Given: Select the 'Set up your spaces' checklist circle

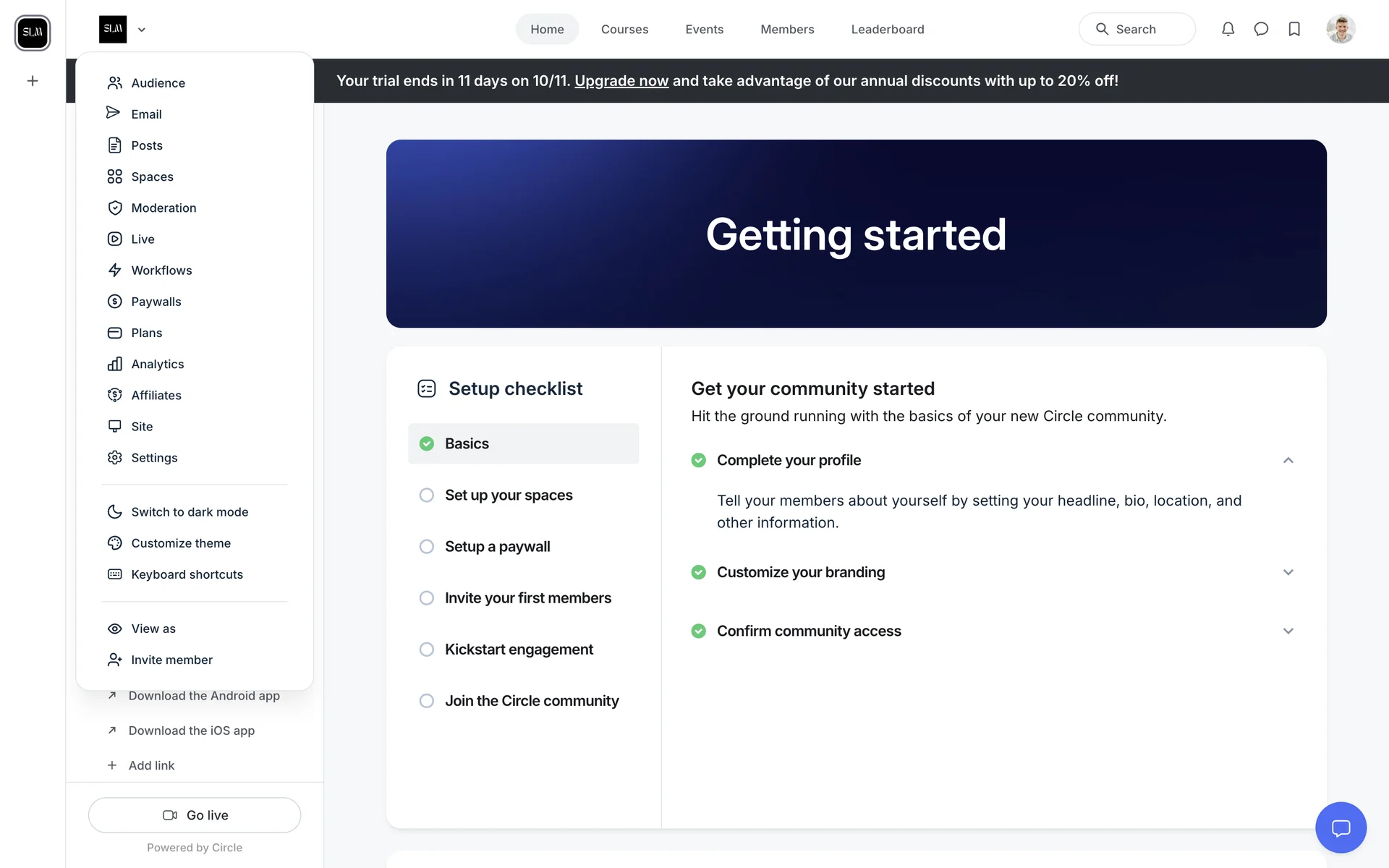Looking at the screenshot, I should 427,495.
